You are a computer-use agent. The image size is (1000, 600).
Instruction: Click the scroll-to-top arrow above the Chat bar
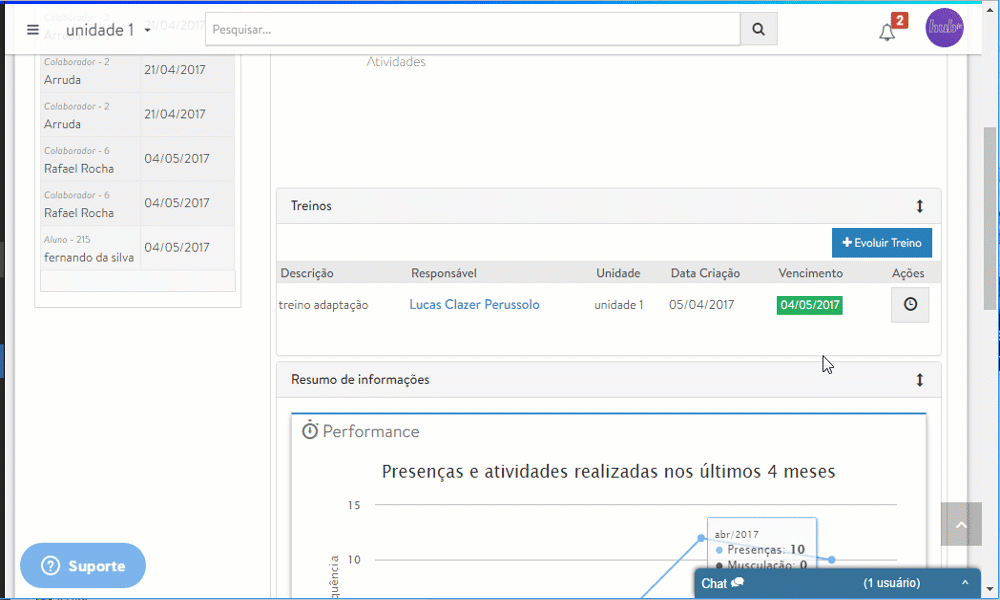click(x=960, y=524)
